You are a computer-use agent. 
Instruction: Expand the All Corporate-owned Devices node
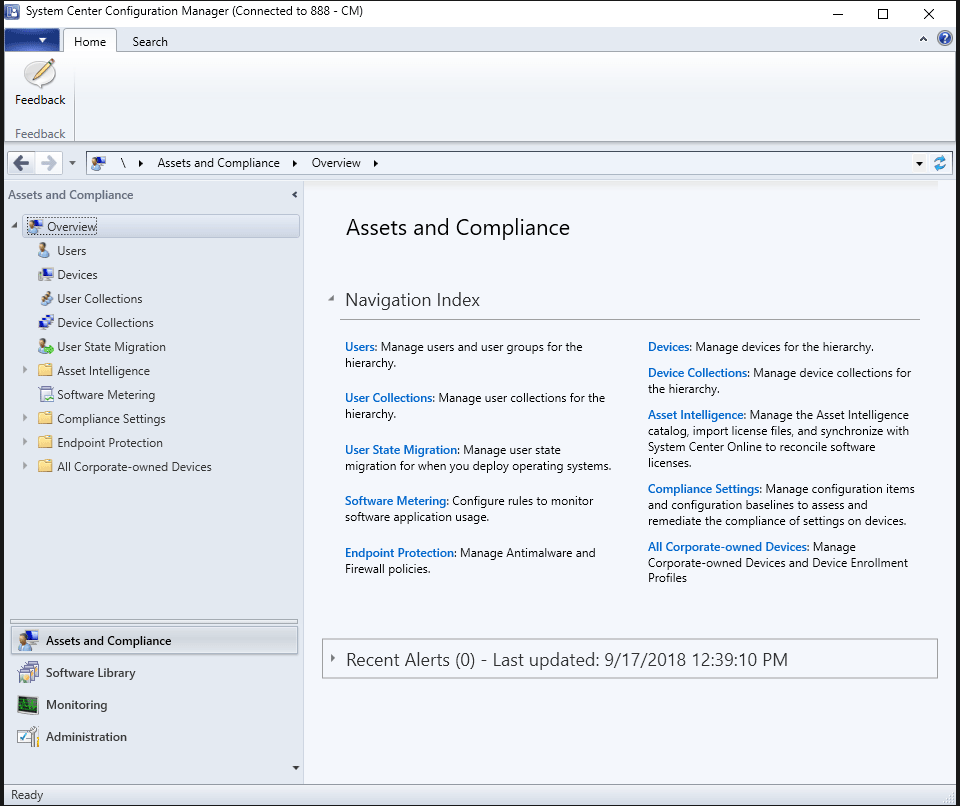[25, 466]
